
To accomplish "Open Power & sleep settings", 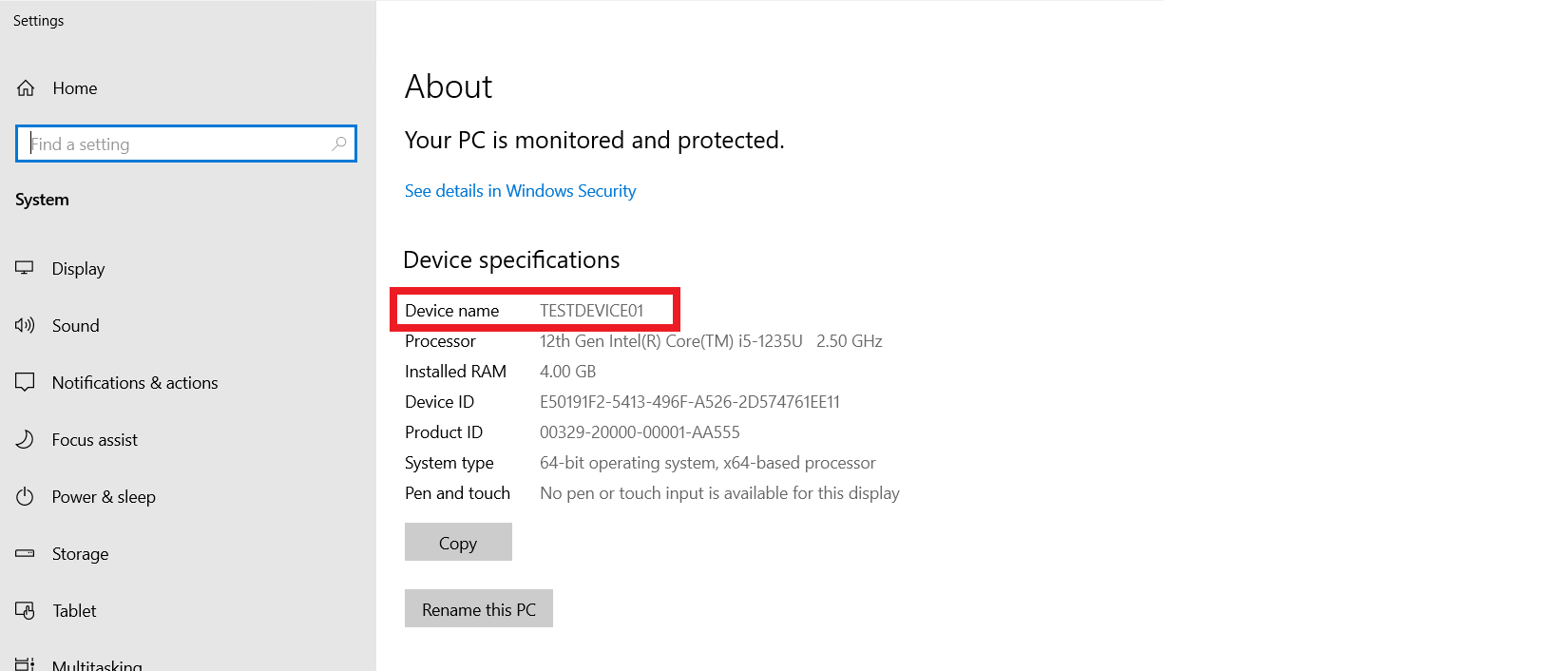I will pos(104,496).
